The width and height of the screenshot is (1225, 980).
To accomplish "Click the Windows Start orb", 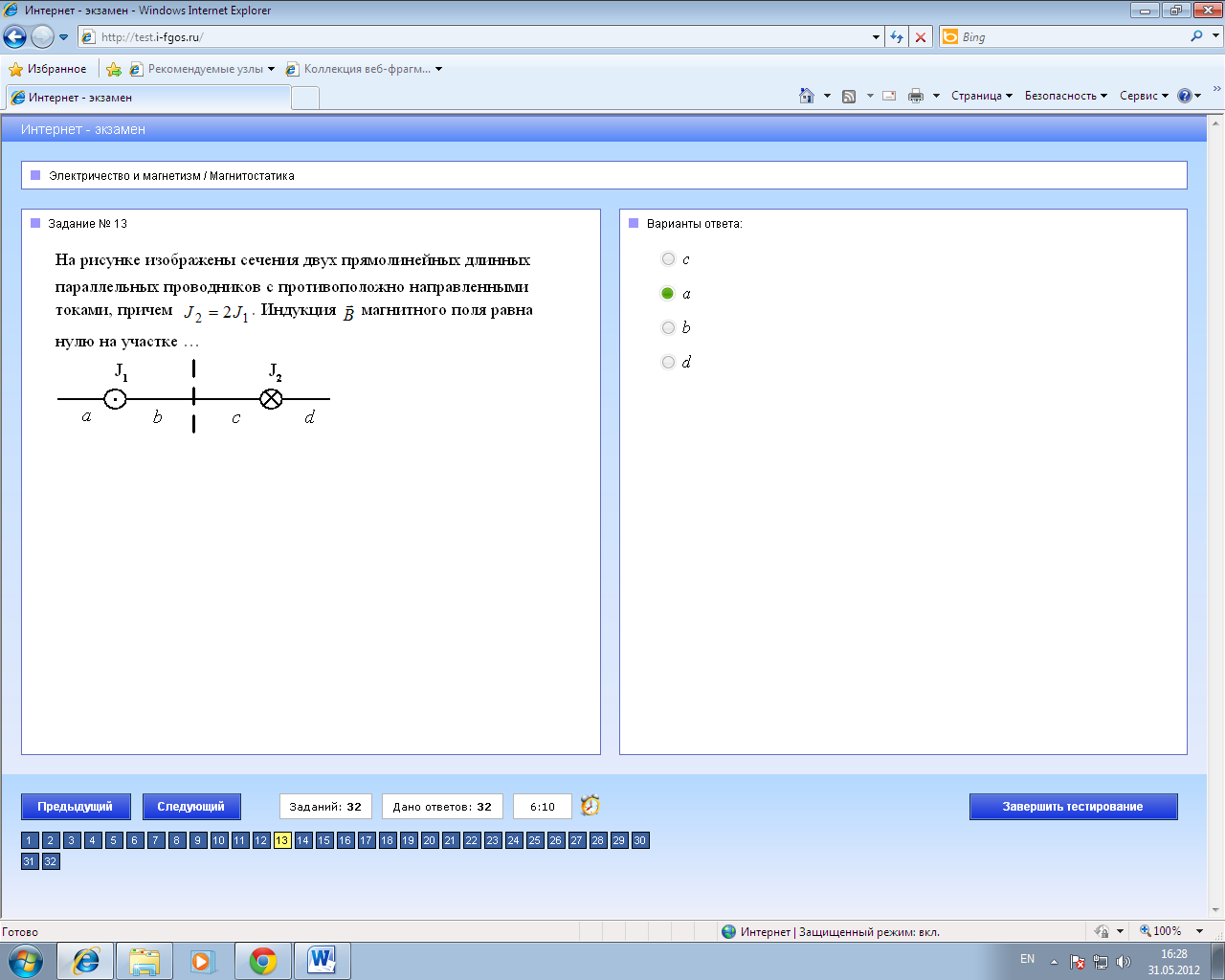I will [25, 960].
